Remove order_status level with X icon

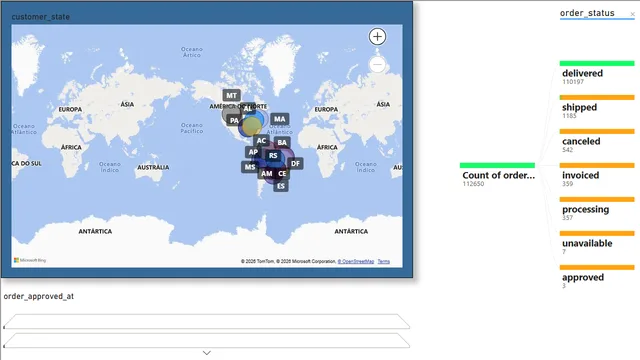[632, 14]
